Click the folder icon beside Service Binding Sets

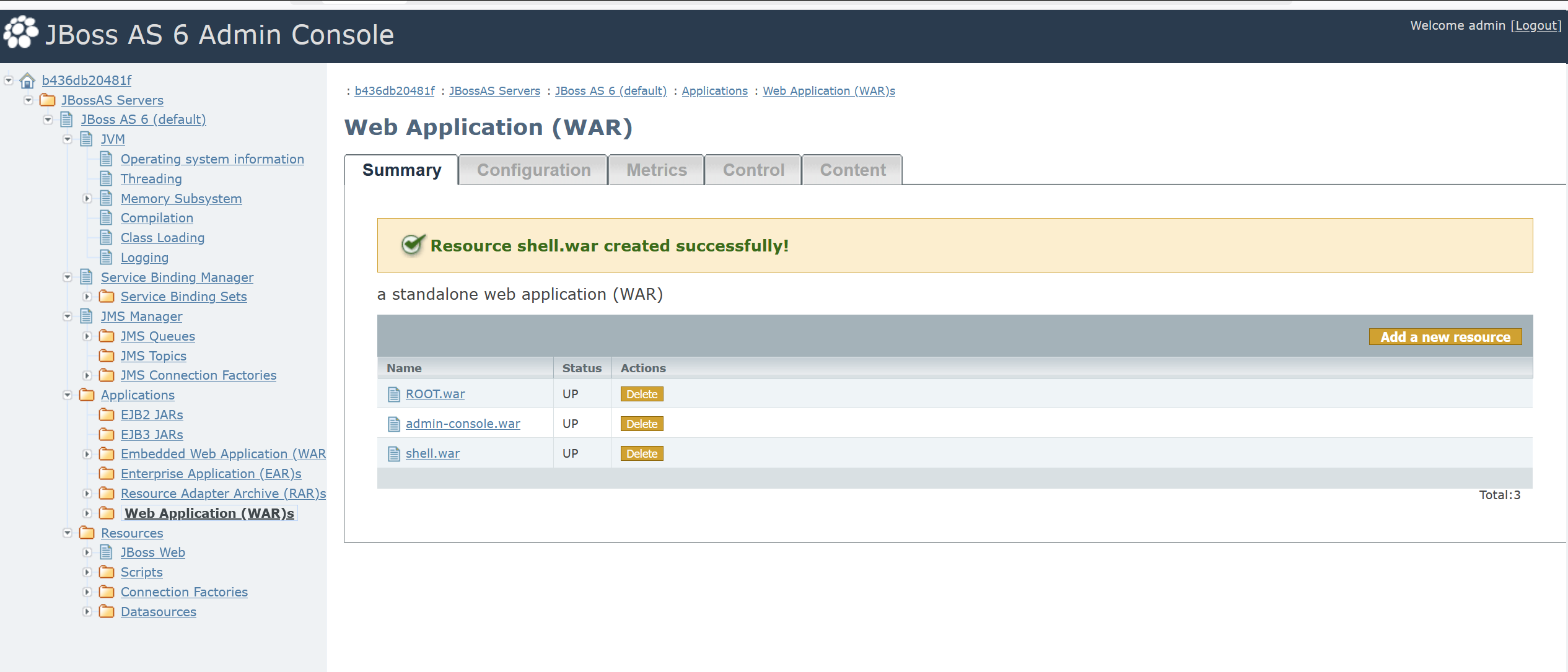coord(107,296)
